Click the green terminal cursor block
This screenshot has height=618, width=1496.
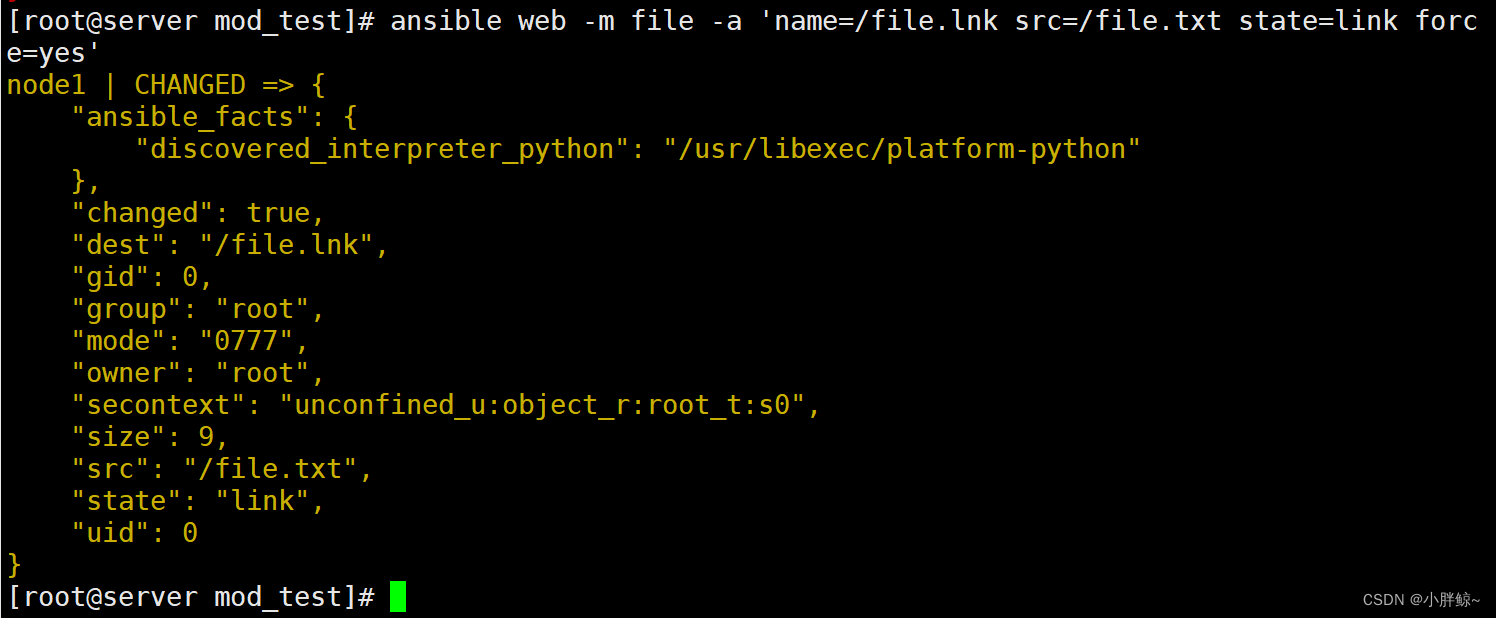click(x=398, y=597)
